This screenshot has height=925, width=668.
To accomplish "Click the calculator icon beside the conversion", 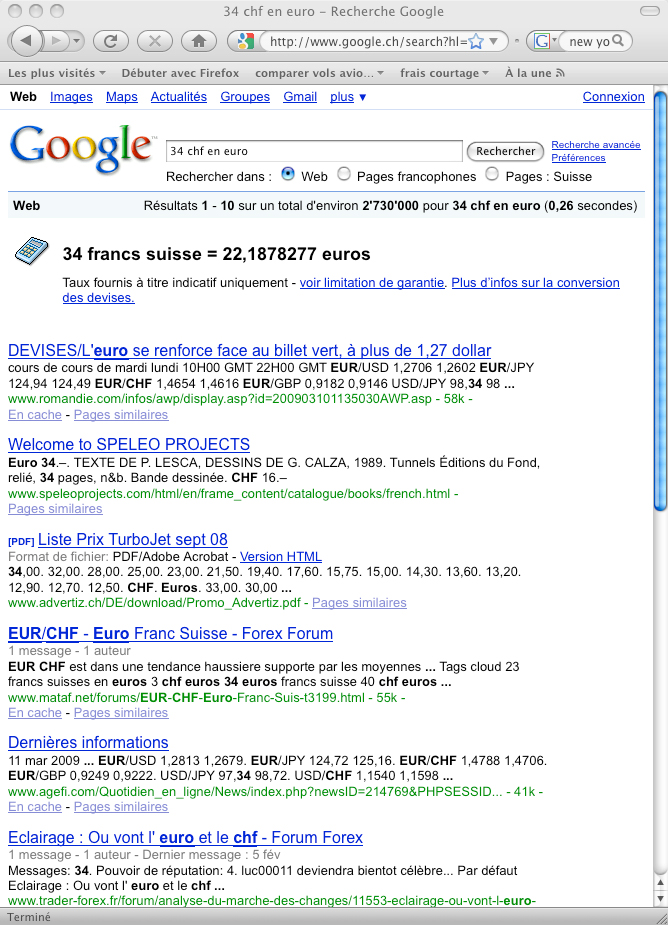I will tap(31, 251).
